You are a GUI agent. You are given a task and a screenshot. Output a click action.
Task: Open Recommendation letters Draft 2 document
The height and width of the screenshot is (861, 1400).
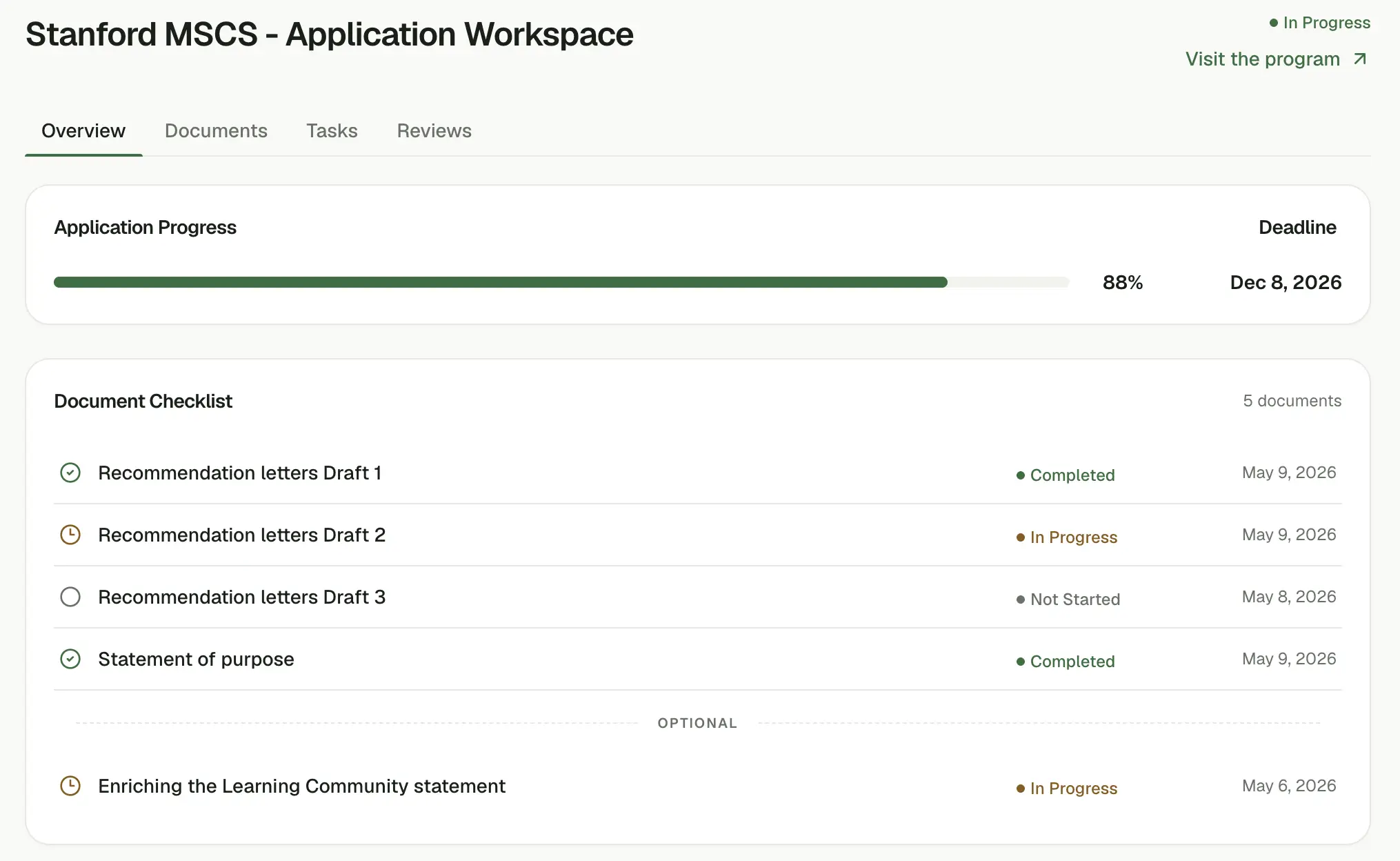click(x=241, y=535)
